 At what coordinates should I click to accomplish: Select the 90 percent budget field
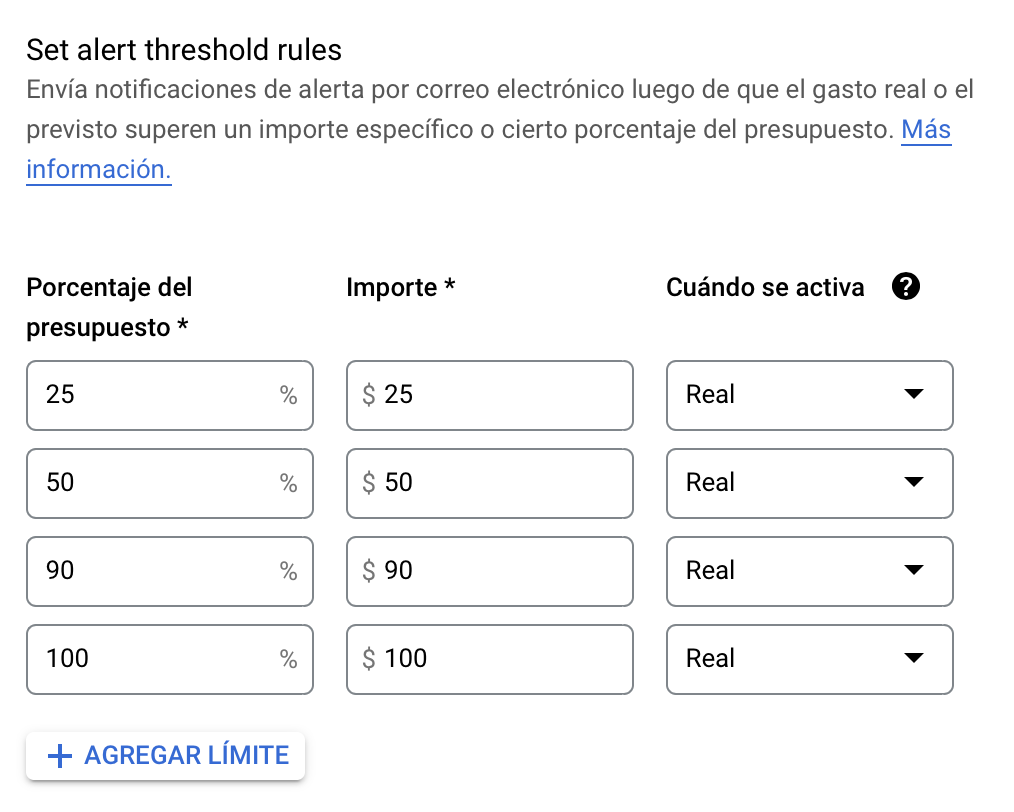pyautogui.click(x=170, y=571)
